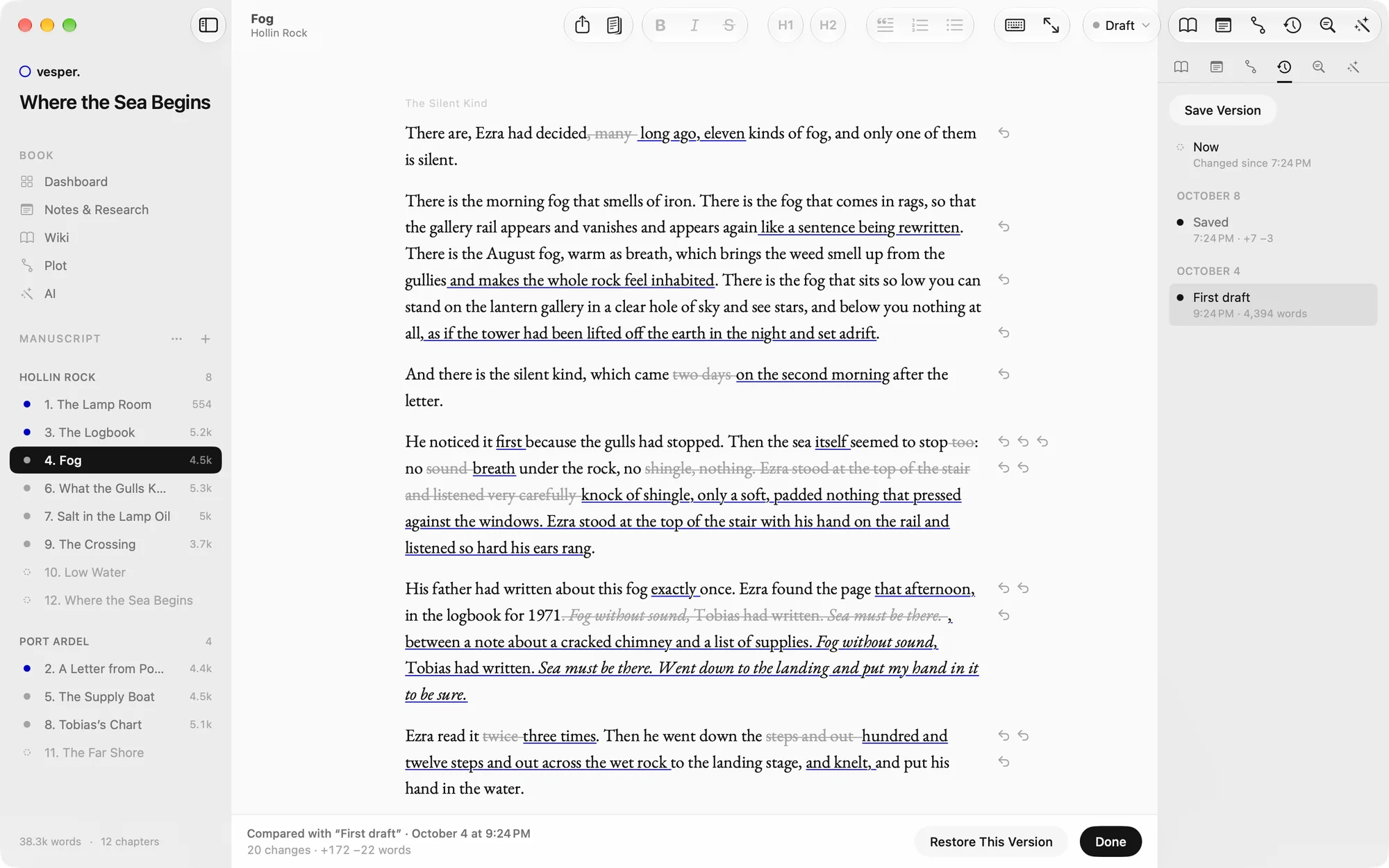The width and height of the screenshot is (1389, 868).
Task: Click Restore This Version
Action: pyautogui.click(x=990, y=842)
